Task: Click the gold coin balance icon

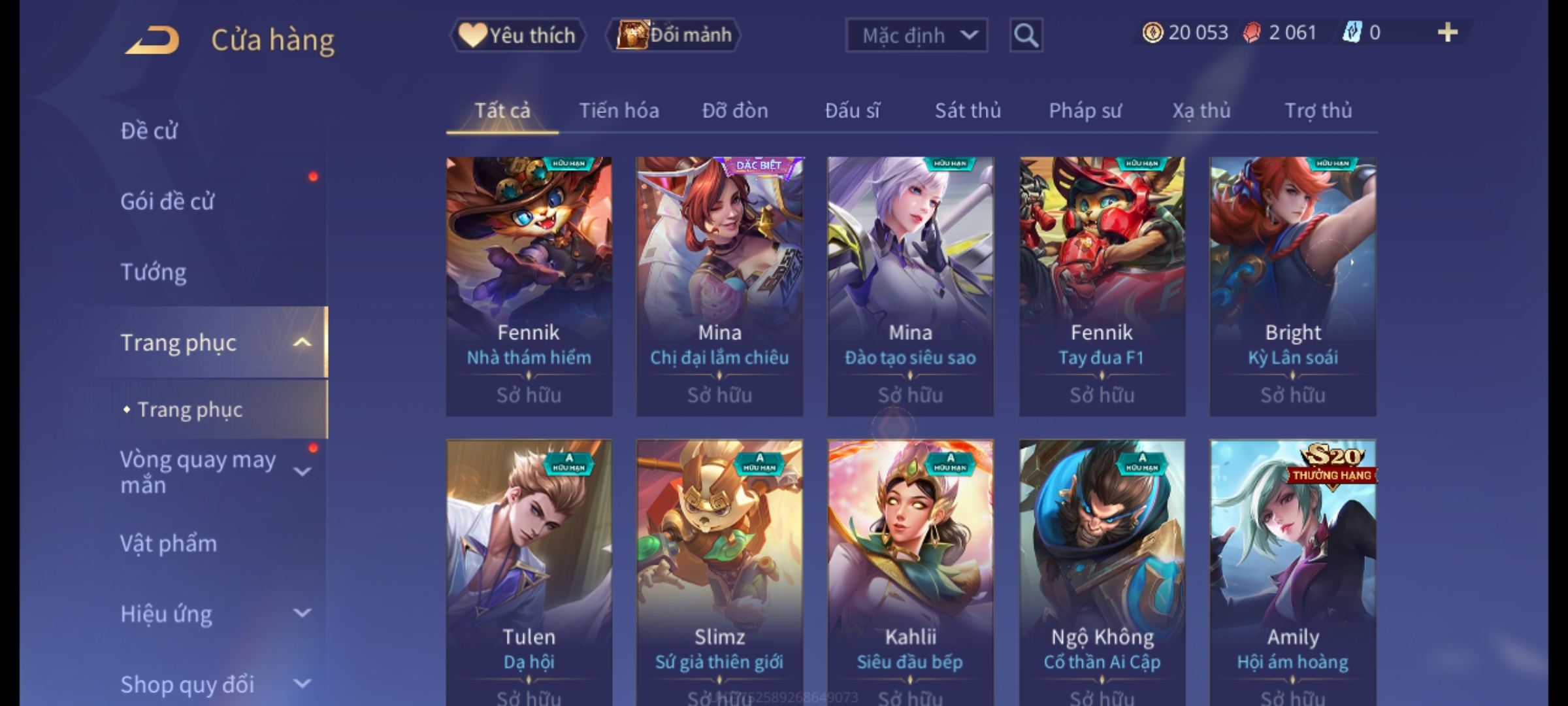Action: [1152, 33]
